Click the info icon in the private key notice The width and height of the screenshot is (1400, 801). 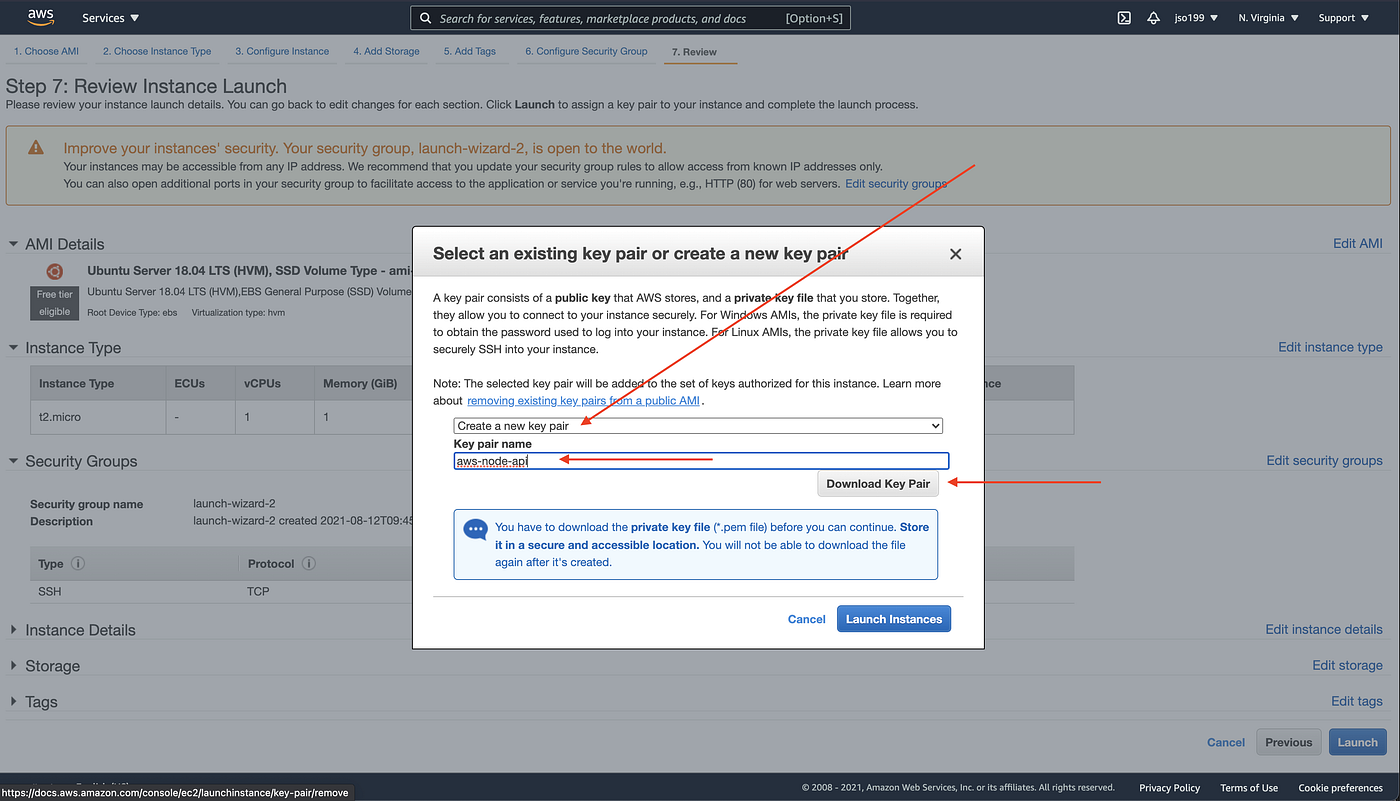click(475, 529)
